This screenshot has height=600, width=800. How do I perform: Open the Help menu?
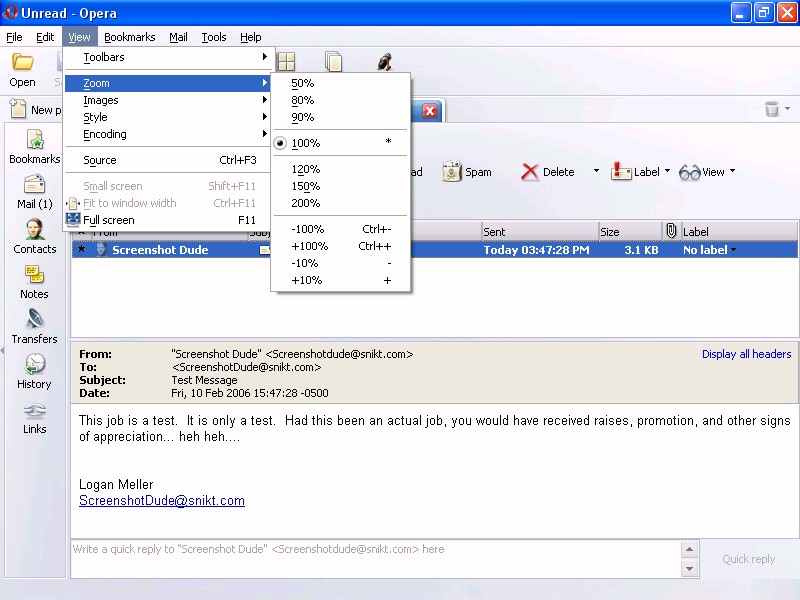click(x=251, y=37)
